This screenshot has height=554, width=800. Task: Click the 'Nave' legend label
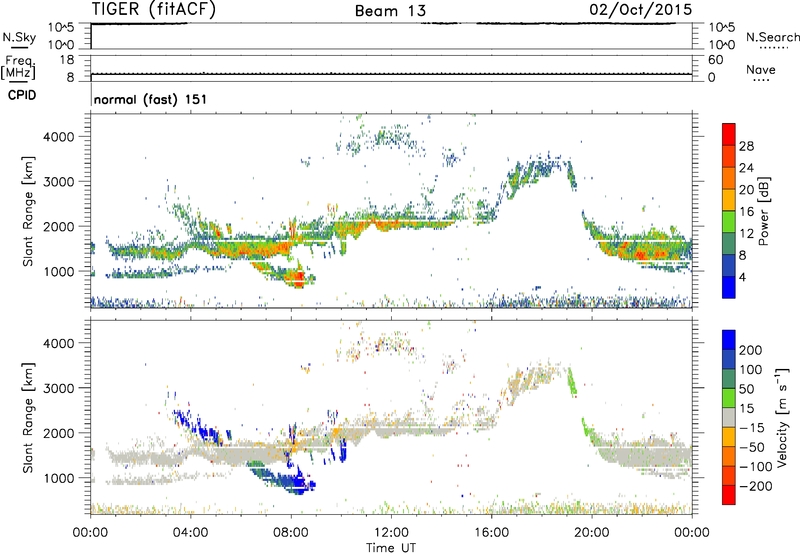[761, 69]
